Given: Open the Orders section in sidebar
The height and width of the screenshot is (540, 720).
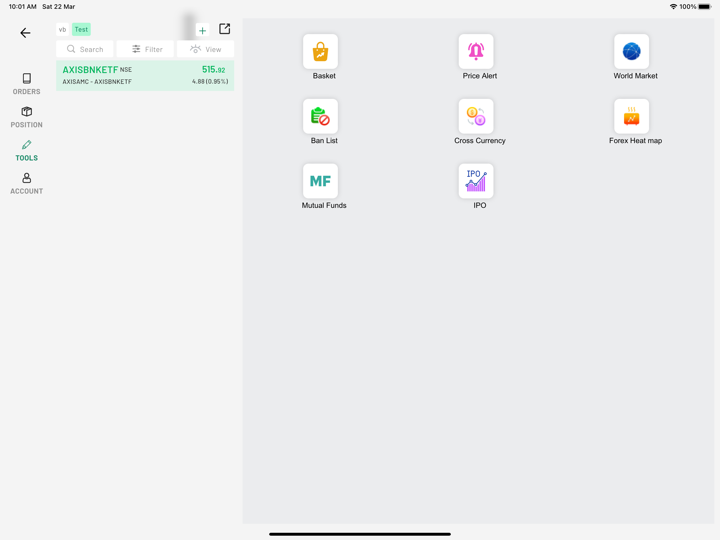Looking at the screenshot, I should pos(27,84).
